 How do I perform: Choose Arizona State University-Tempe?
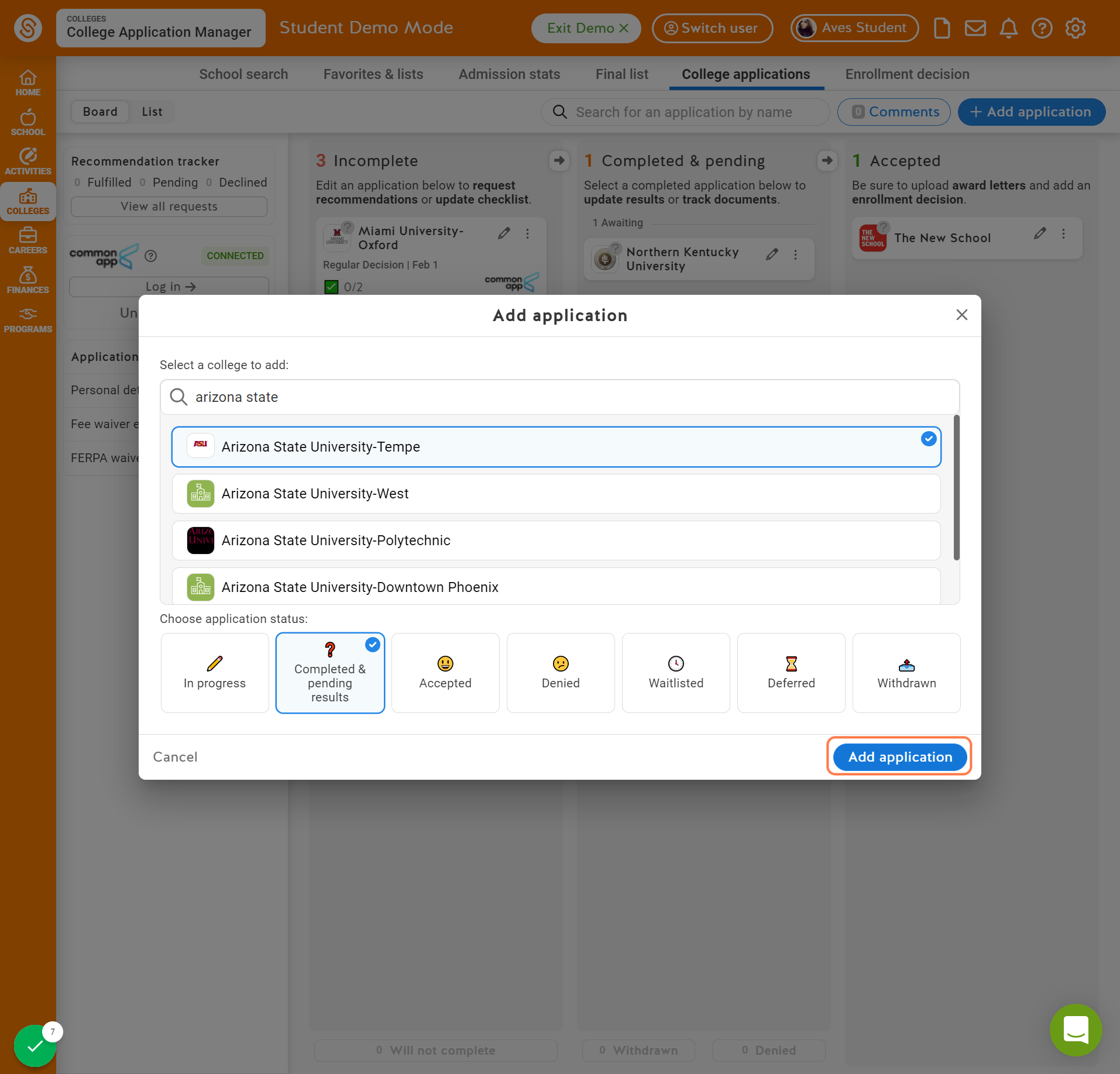pyautogui.click(x=556, y=447)
